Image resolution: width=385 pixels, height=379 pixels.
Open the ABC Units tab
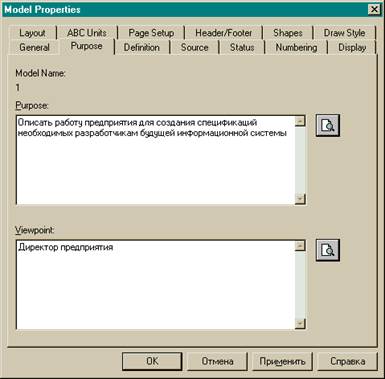click(x=87, y=33)
